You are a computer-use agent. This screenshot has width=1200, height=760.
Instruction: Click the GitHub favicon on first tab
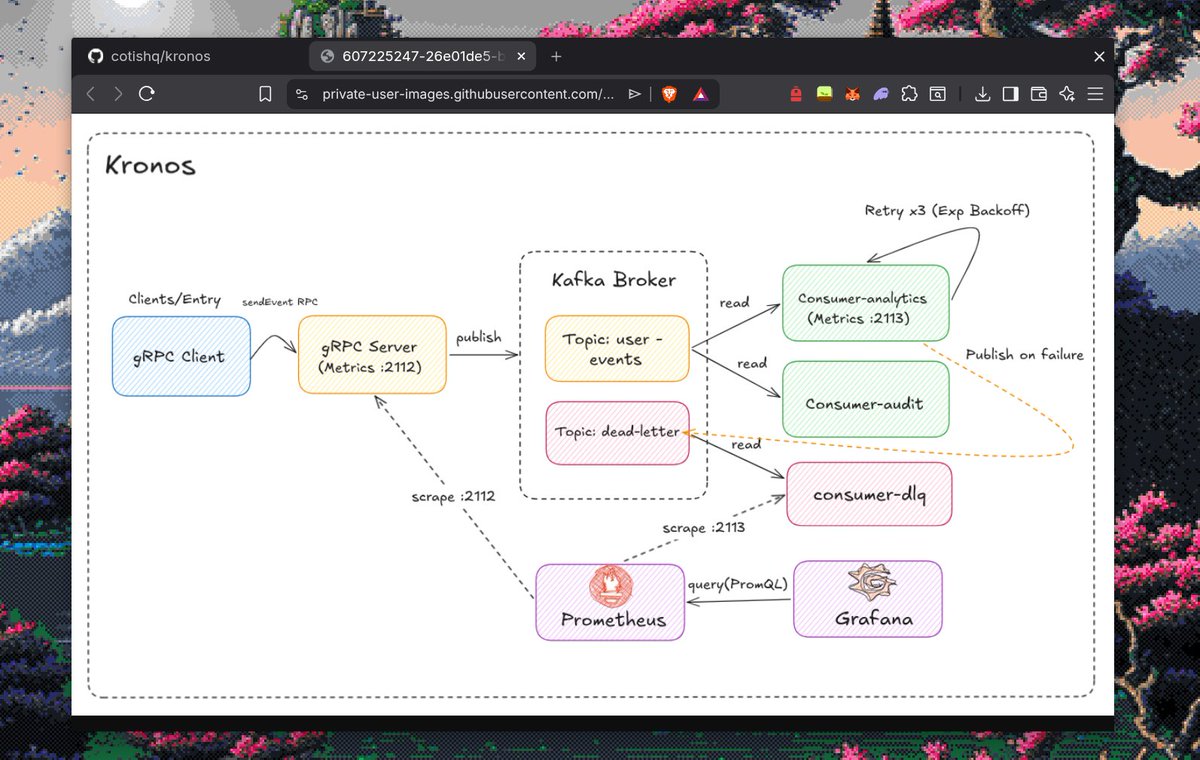click(96, 56)
